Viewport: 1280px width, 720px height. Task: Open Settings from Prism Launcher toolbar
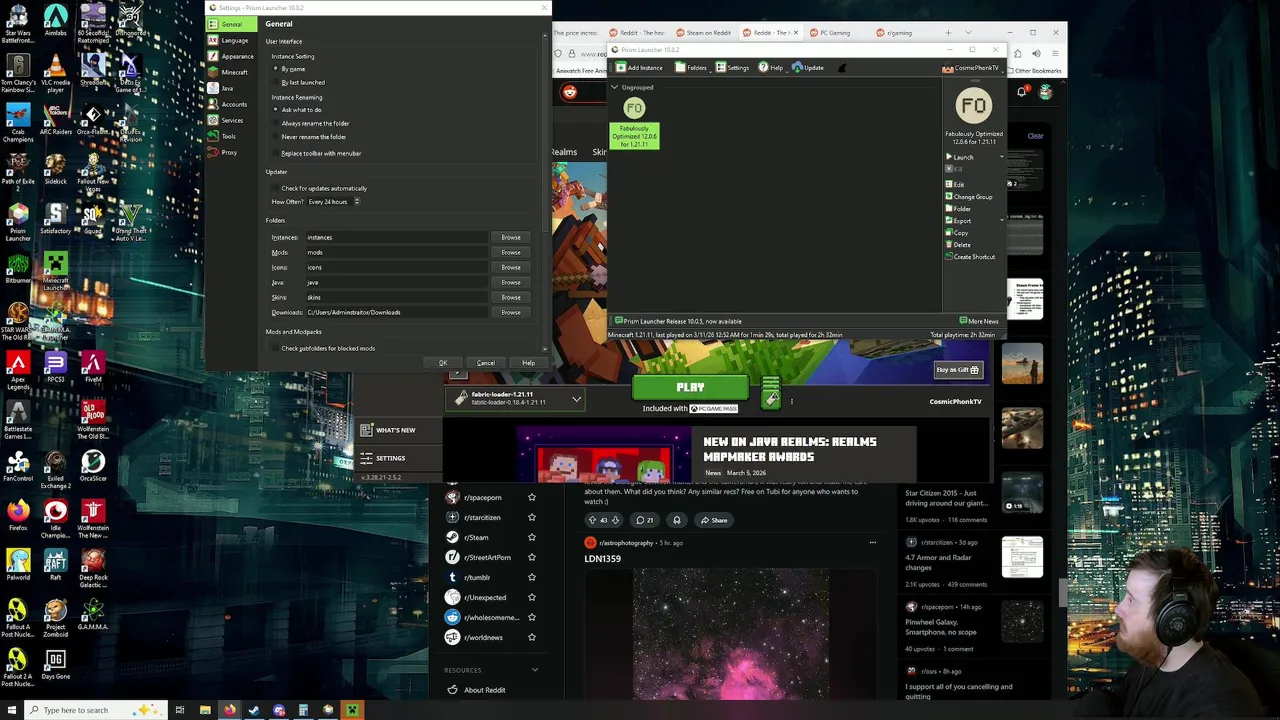click(733, 67)
